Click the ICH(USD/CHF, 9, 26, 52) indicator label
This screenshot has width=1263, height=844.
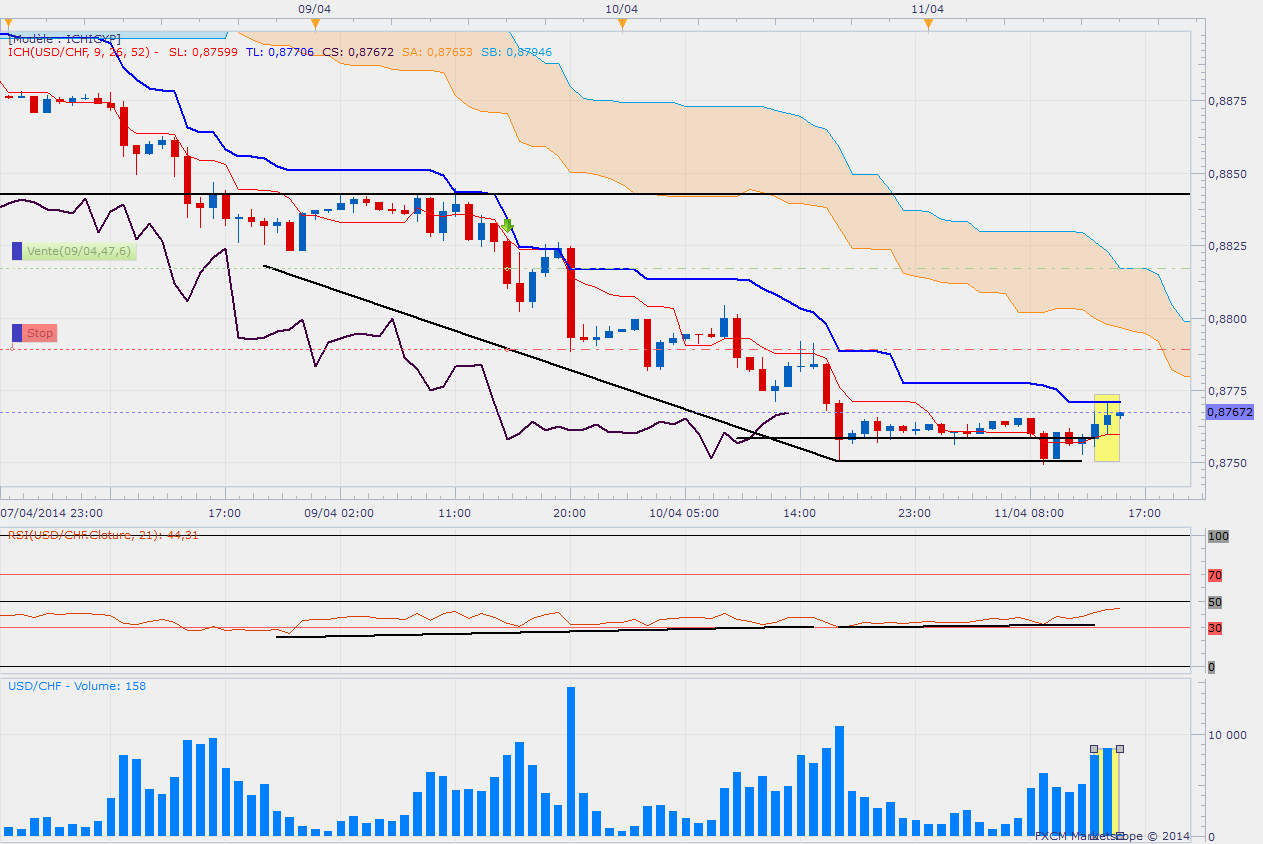[x=80, y=52]
